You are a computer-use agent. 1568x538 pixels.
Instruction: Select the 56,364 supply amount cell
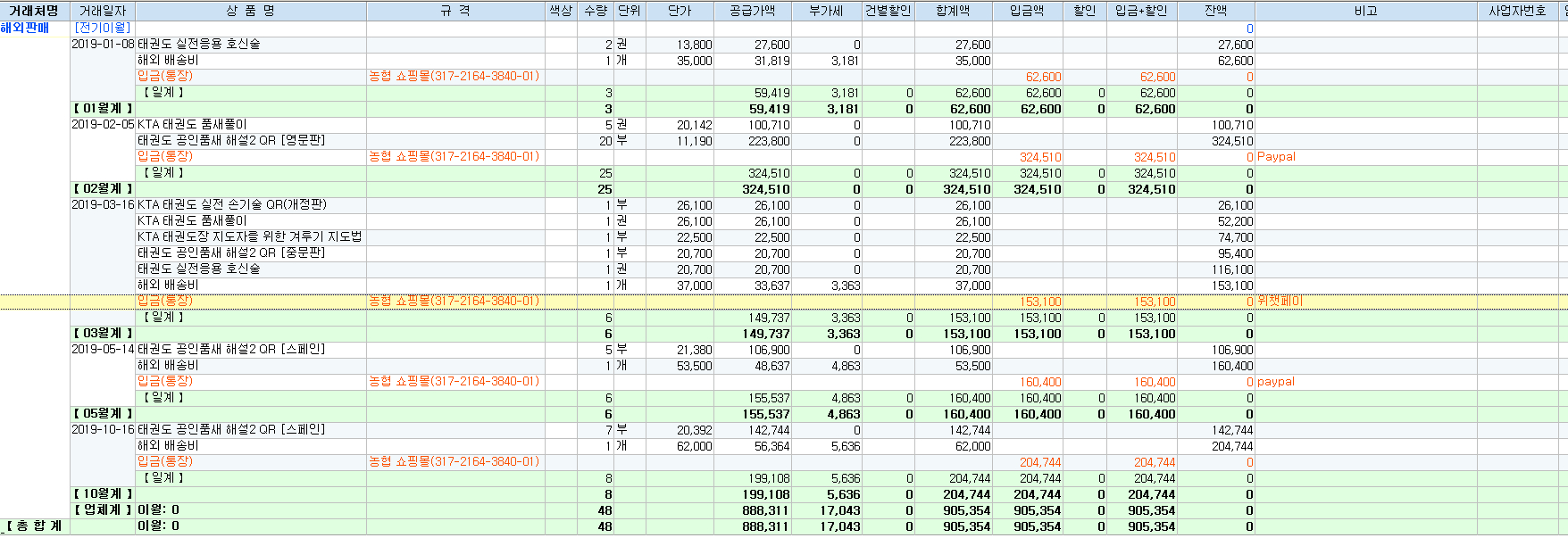[x=753, y=446]
